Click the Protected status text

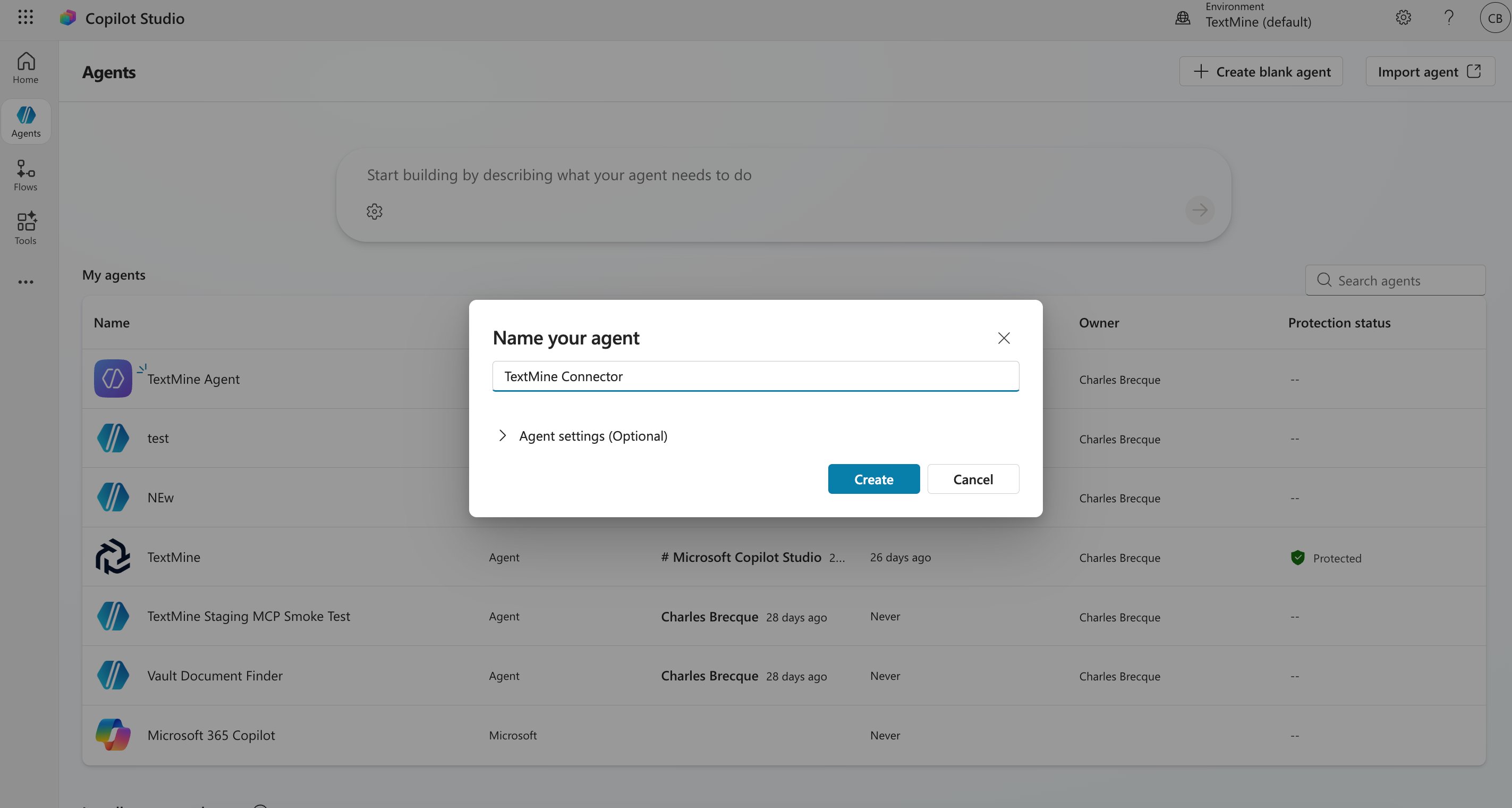coord(1337,559)
